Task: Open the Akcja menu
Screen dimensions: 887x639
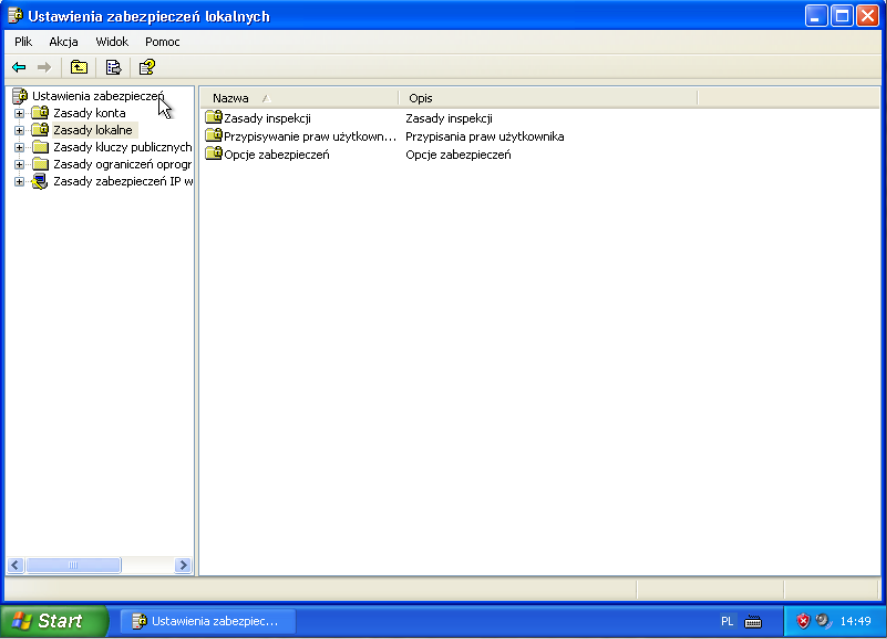Action: [x=63, y=42]
